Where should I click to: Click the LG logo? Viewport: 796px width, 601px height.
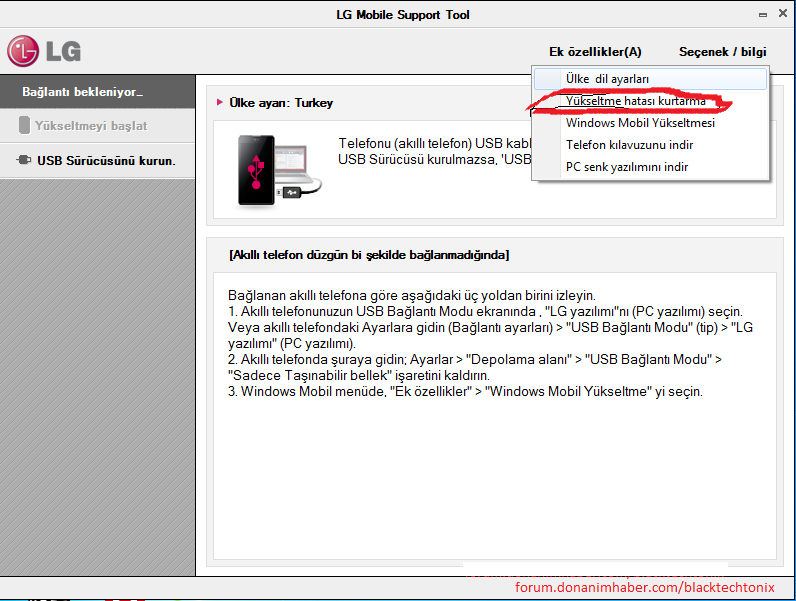[x=44, y=51]
